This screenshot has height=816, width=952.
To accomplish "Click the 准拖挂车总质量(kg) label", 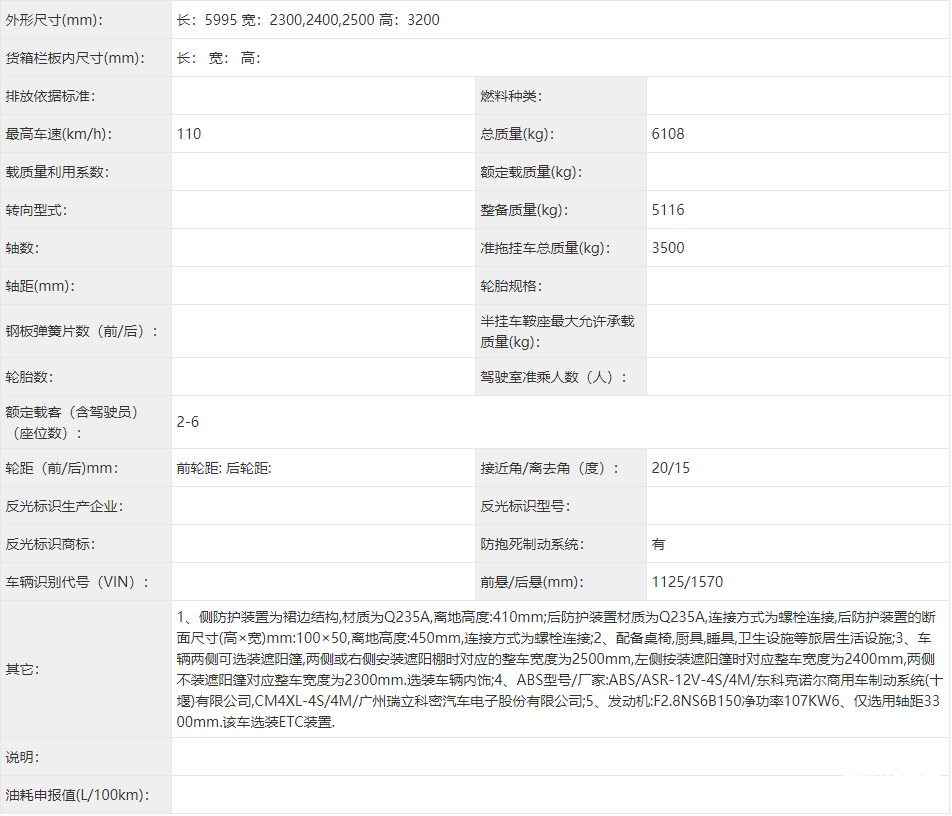I will coord(545,248).
